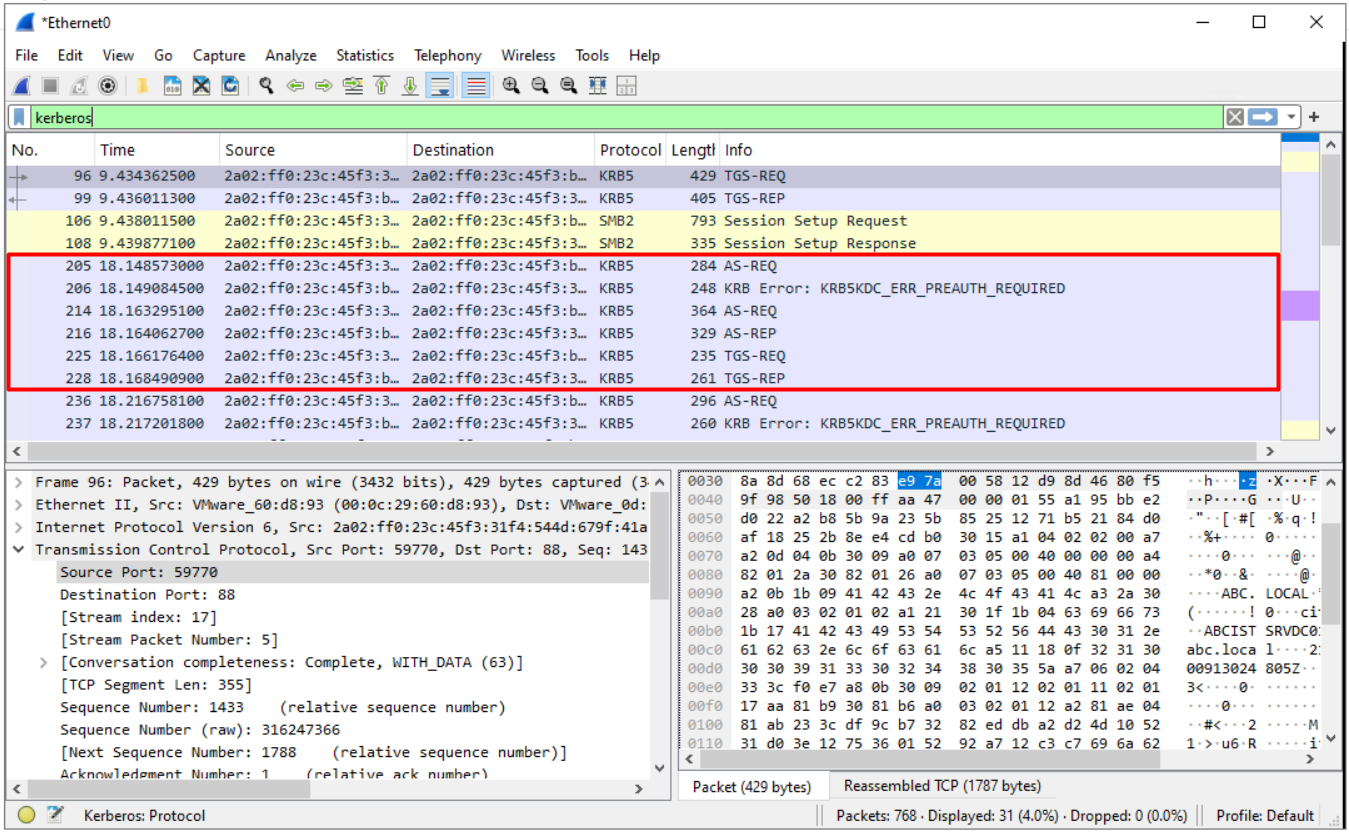1349x832 pixels.
Task: Find a packet with the magnifier icon
Action: (266, 86)
